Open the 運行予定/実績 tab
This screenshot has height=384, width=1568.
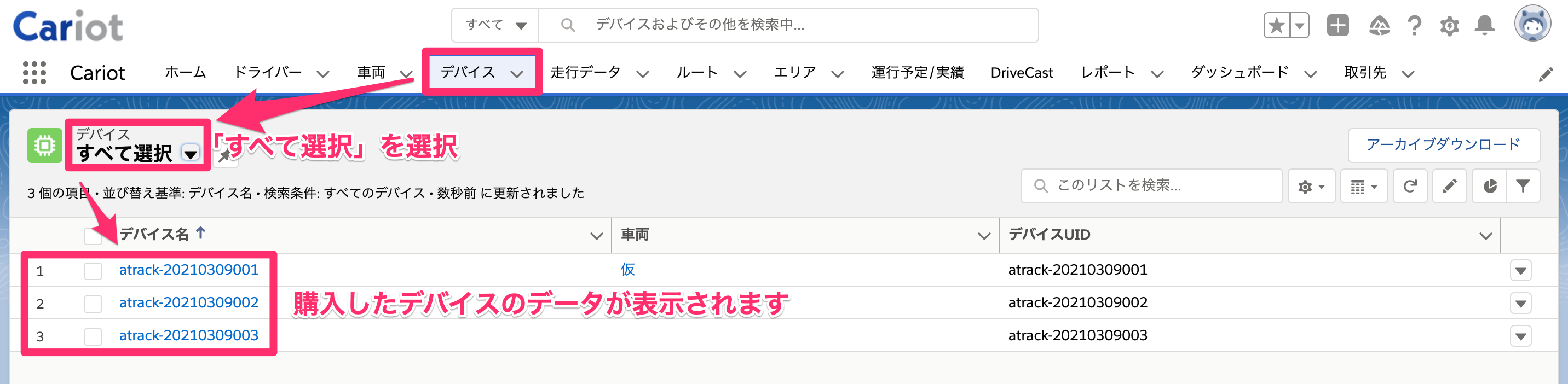tap(917, 73)
